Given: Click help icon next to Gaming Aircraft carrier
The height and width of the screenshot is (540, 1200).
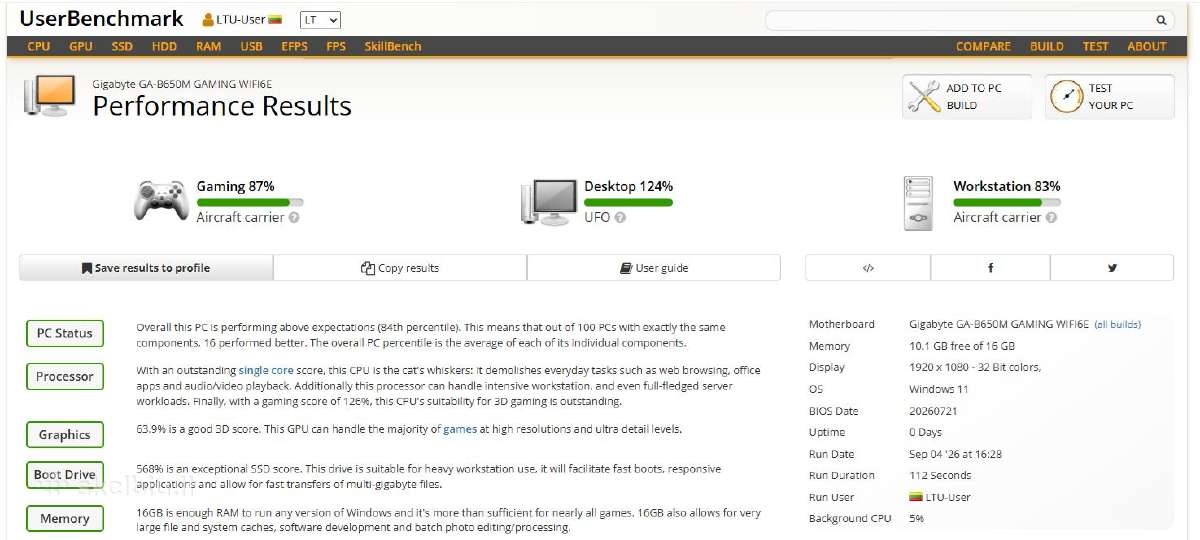Looking at the screenshot, I should (x=294, y=217).
